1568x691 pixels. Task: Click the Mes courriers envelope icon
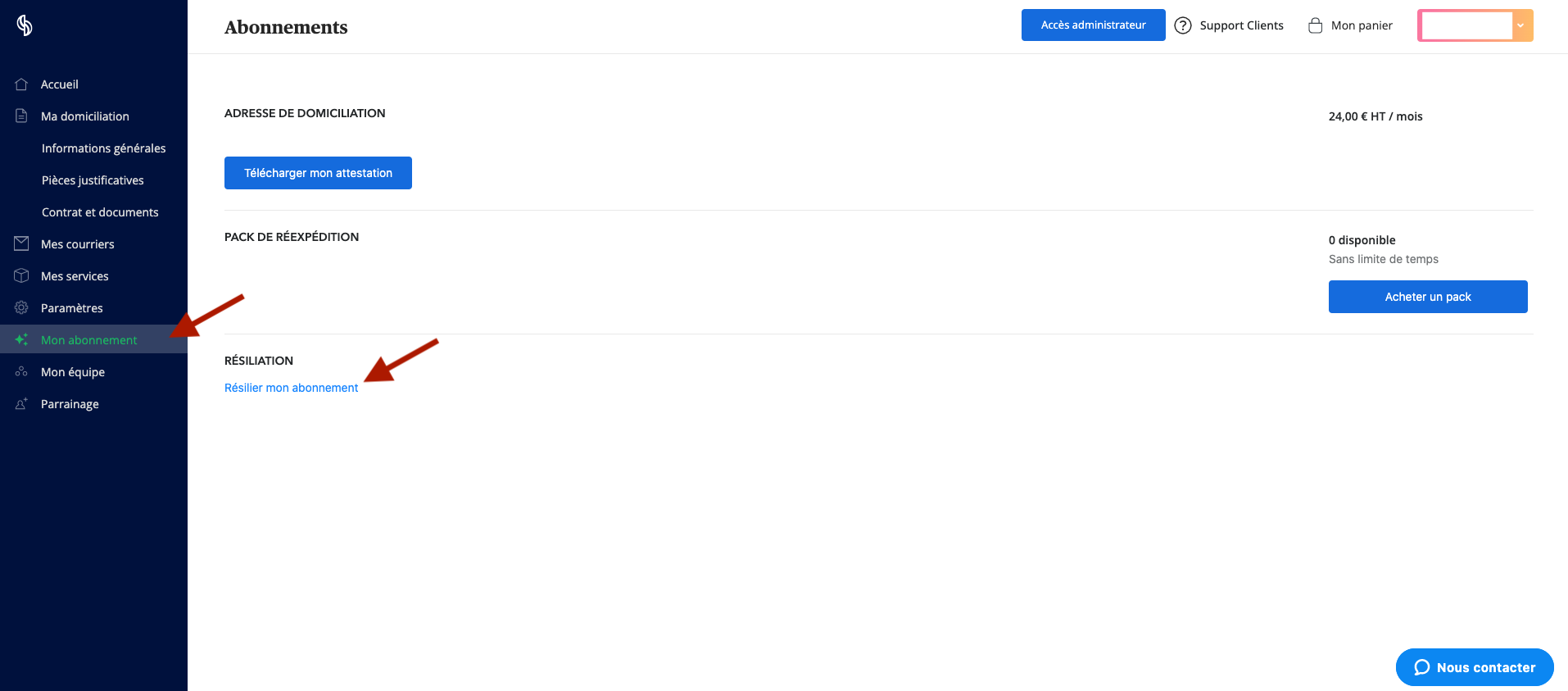pyautogui.click(x=21, y=243)
